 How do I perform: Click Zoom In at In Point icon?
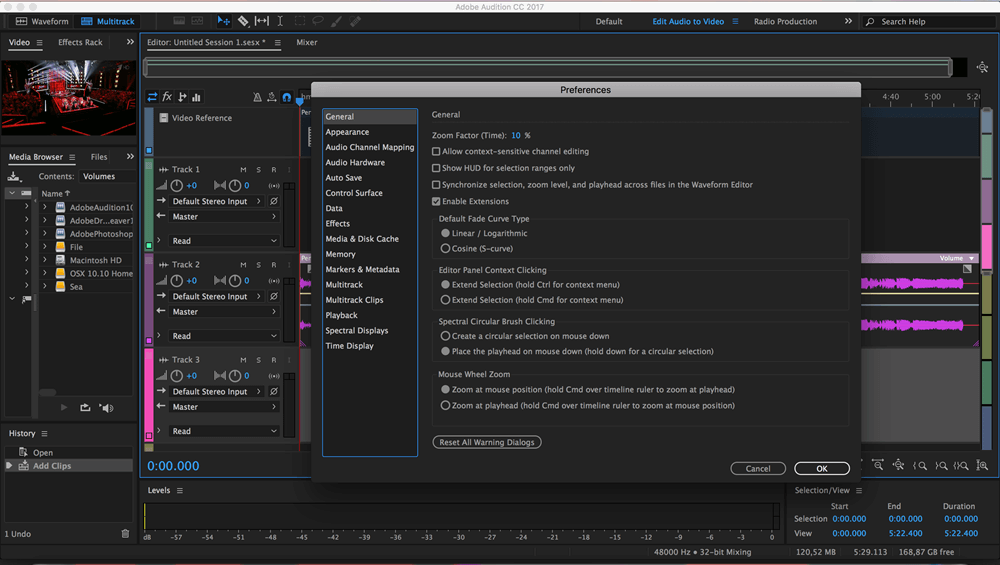(x=920, y=466)
